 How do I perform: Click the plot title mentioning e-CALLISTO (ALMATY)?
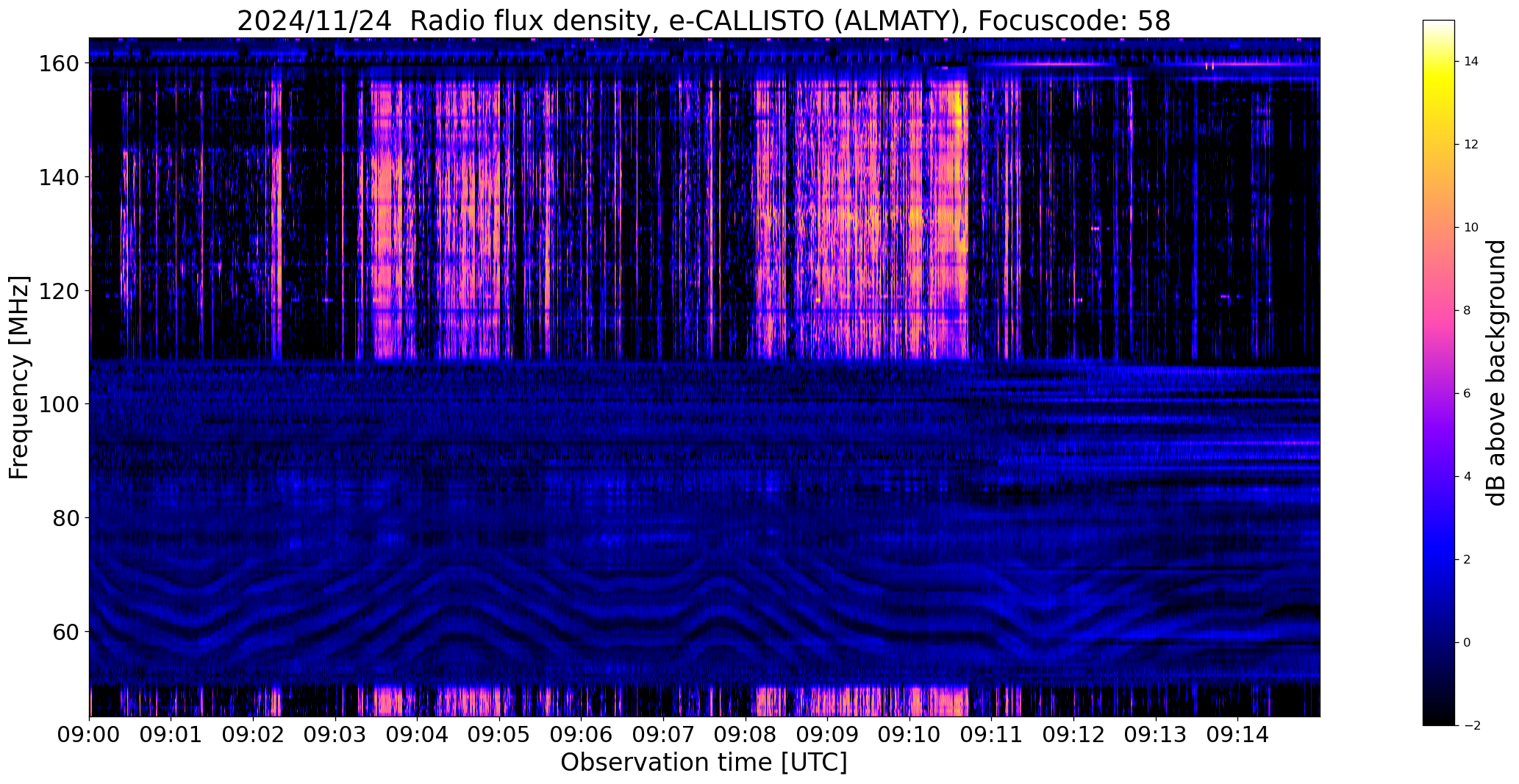[x=704, y=21]
